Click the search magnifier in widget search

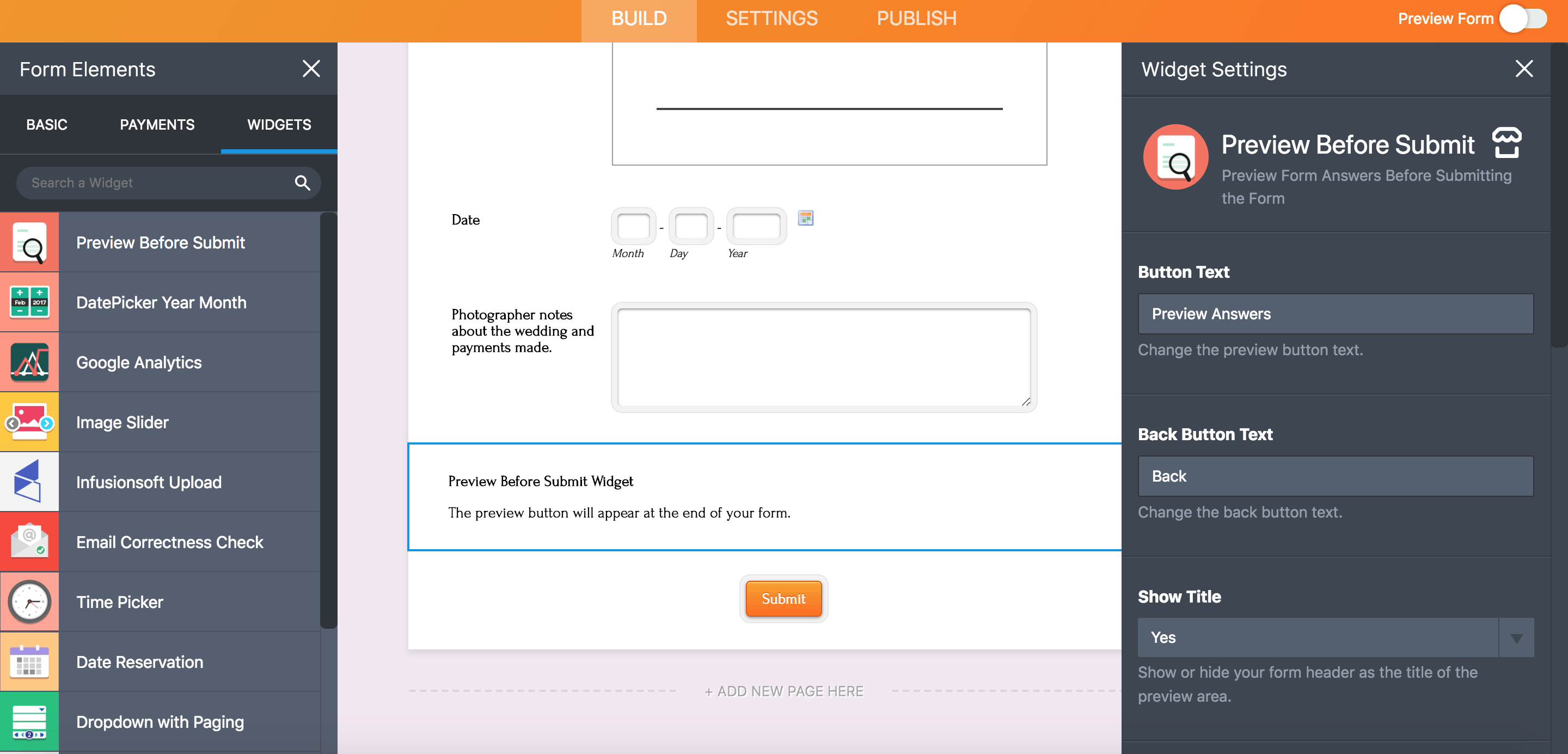pyautogui.click(x=302, y=183)
